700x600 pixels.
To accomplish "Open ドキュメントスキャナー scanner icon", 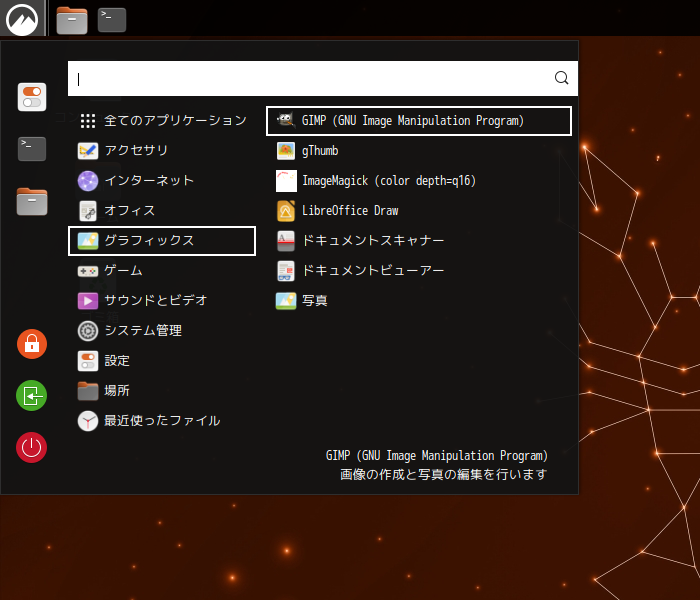I will point(286,241).
